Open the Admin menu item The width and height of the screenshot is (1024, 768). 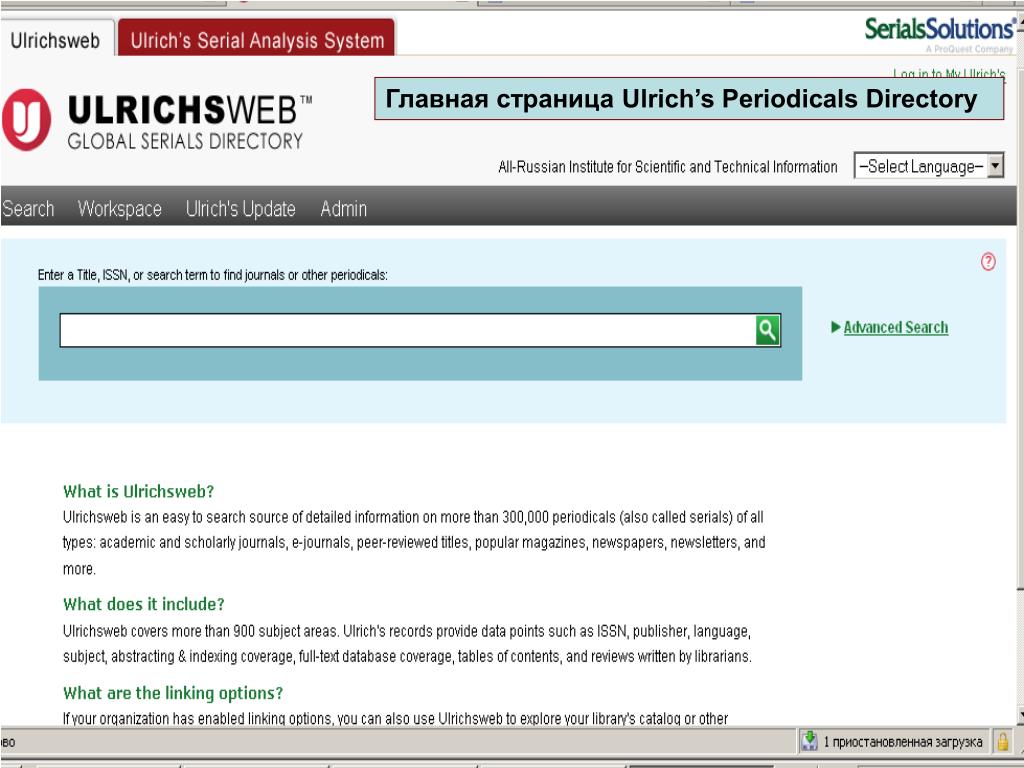344,208
